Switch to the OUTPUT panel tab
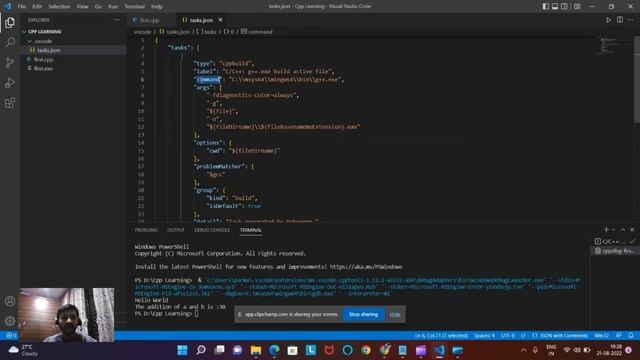The width and height of the screenshot is (640, 360). tap(176, 230)
